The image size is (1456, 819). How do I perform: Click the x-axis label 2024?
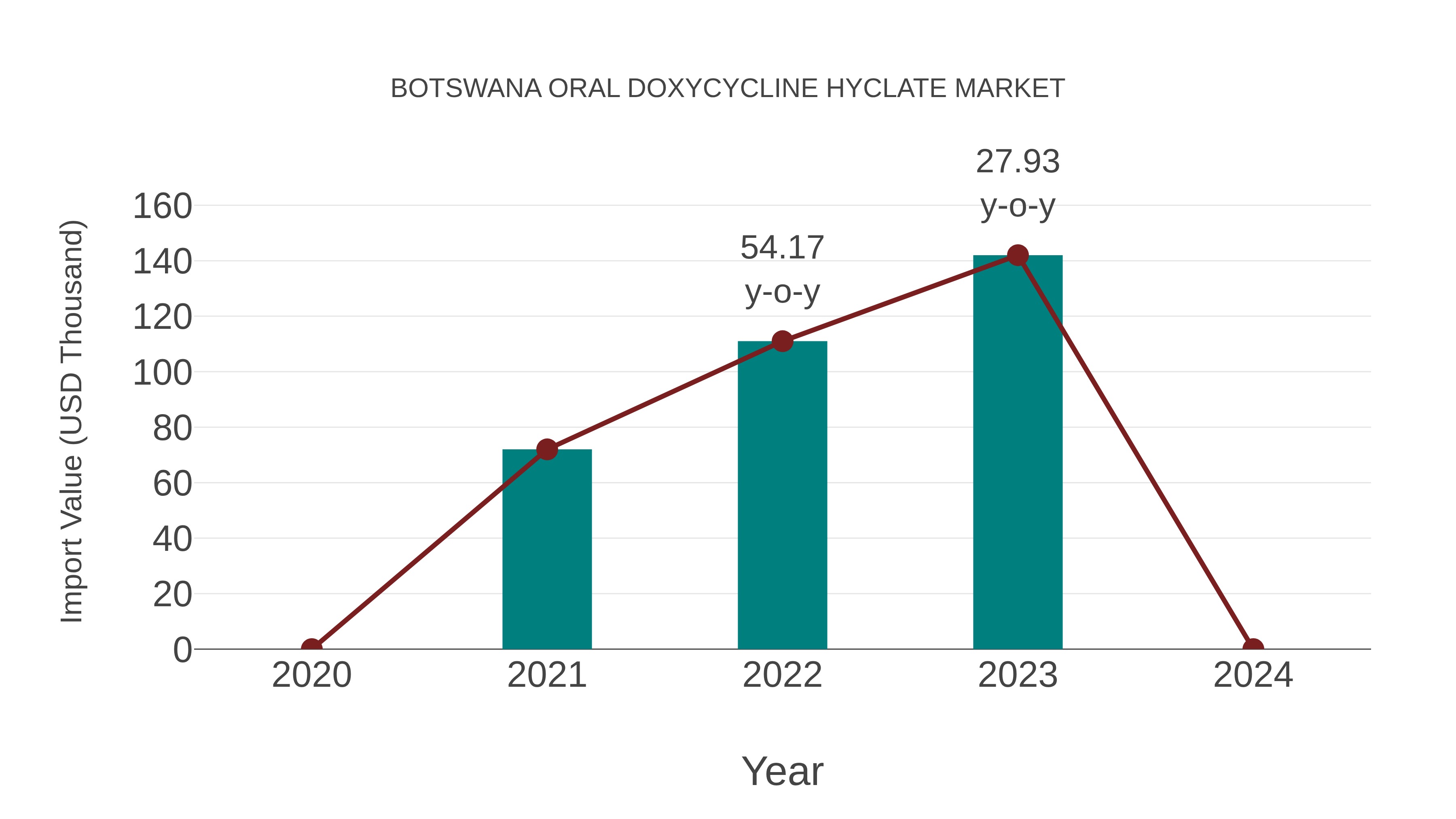click(1253, 675)
